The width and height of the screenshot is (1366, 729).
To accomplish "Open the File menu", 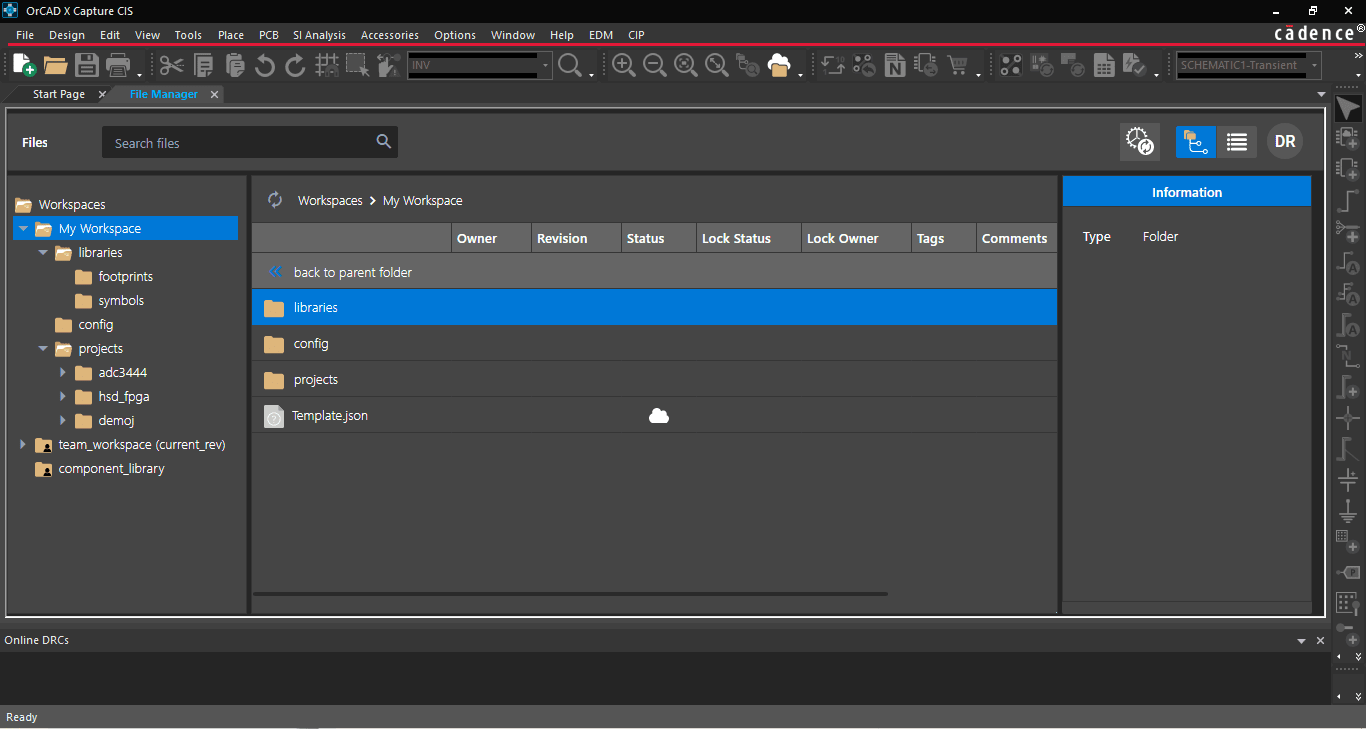I will pos(25,35).
